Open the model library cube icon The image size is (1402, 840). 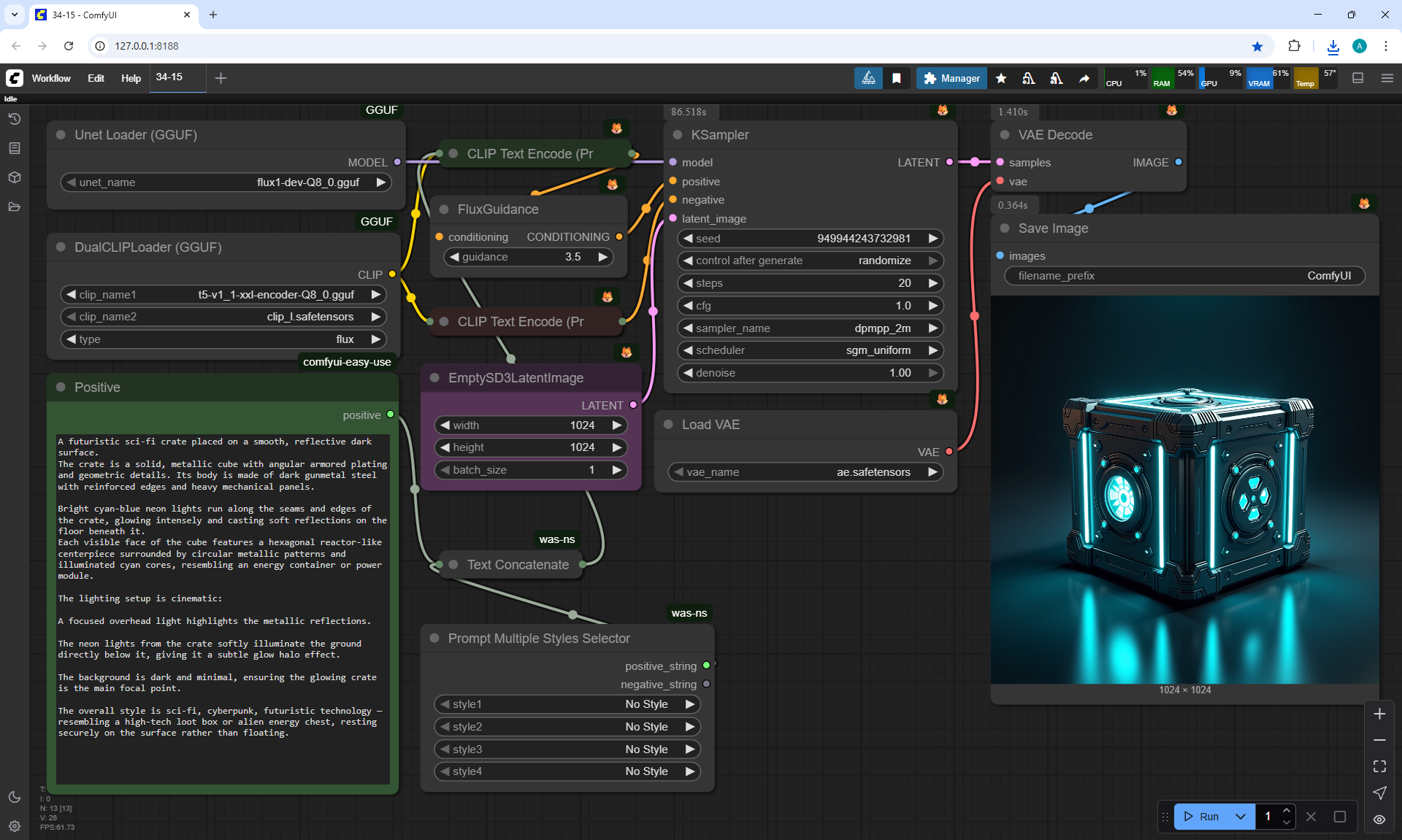point(15,177)
